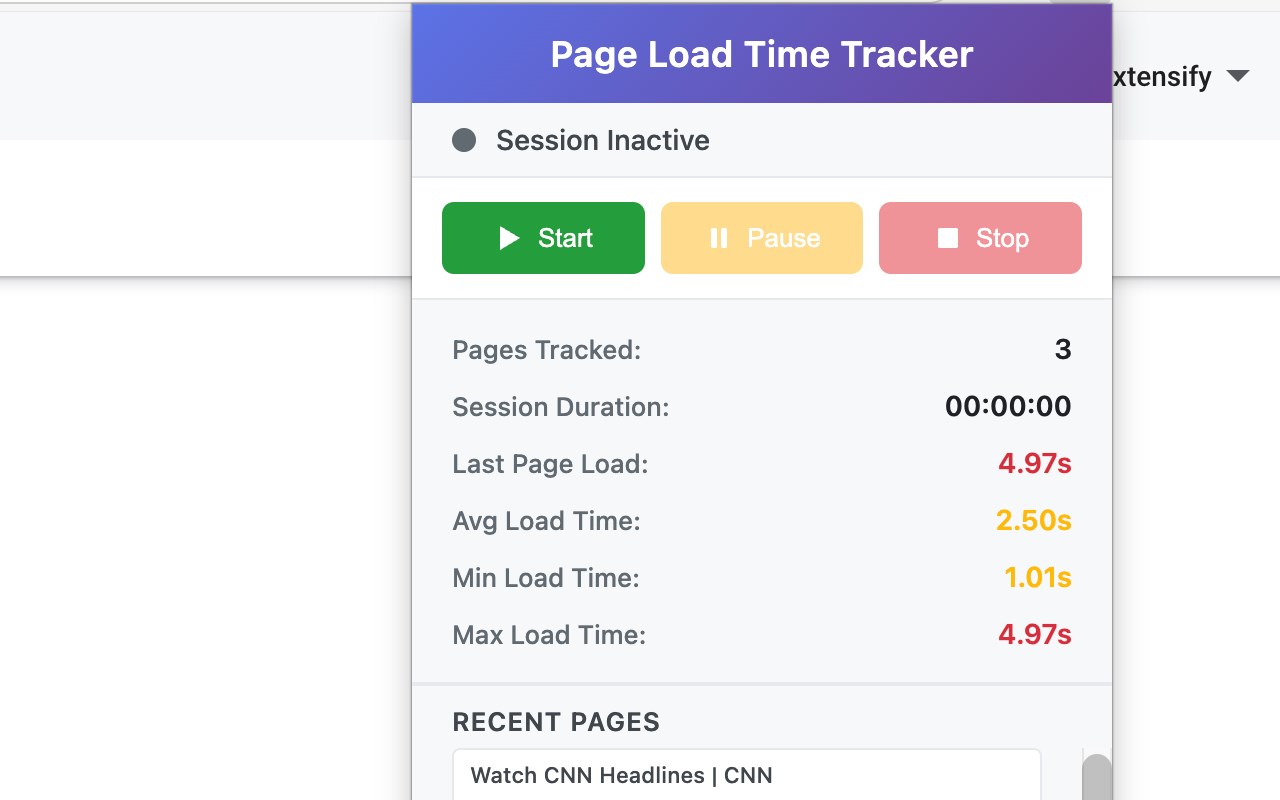This screenshot has height=800, width=1280.
Task: Select the Pages Tracked count value
Action: coord(1062,349)
